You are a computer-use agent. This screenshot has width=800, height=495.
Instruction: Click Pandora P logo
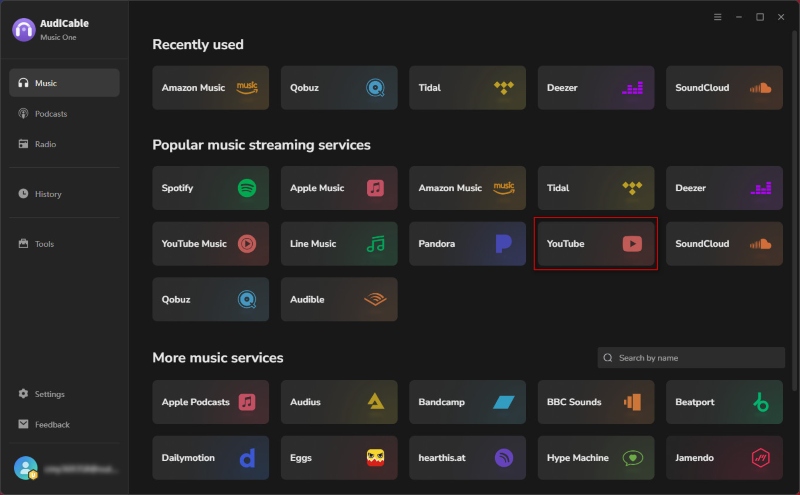click(x=504, y=243)
